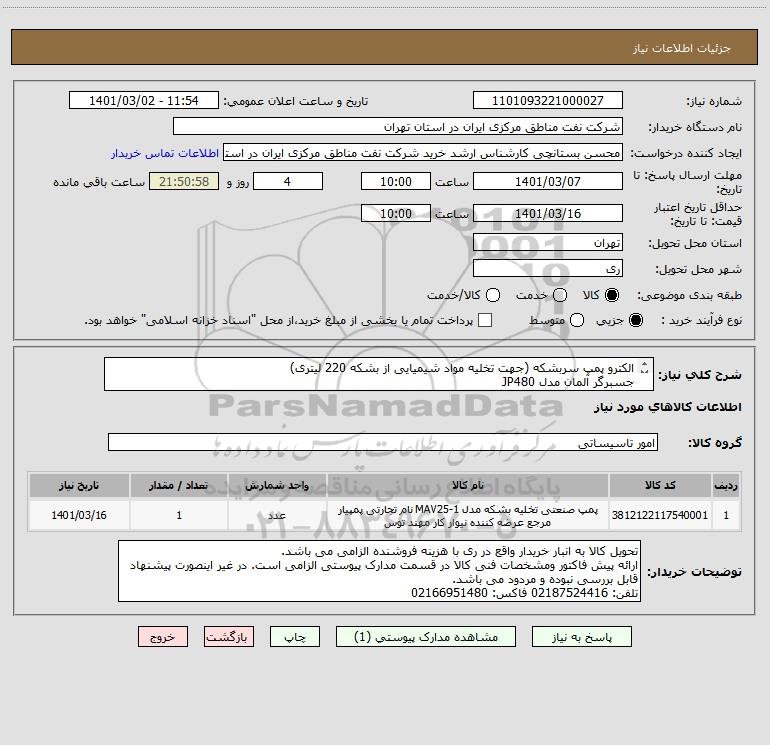Viewport: 770px width, 745px height.
Task: Click the announcement date field 1401/03/02 - 11:54
Action: [x=144, y=101]
